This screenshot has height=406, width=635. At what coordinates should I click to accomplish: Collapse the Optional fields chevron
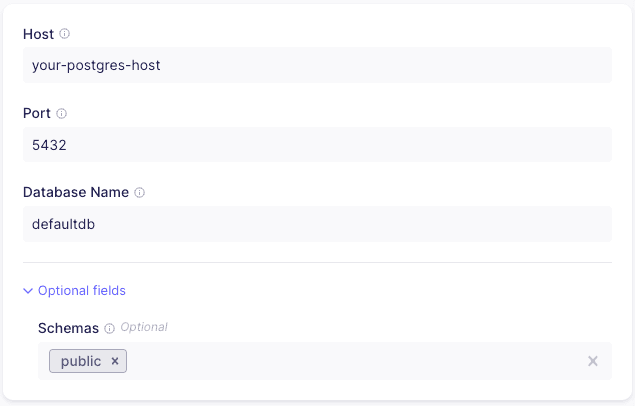pyautogui.click(x=28, y=291)
